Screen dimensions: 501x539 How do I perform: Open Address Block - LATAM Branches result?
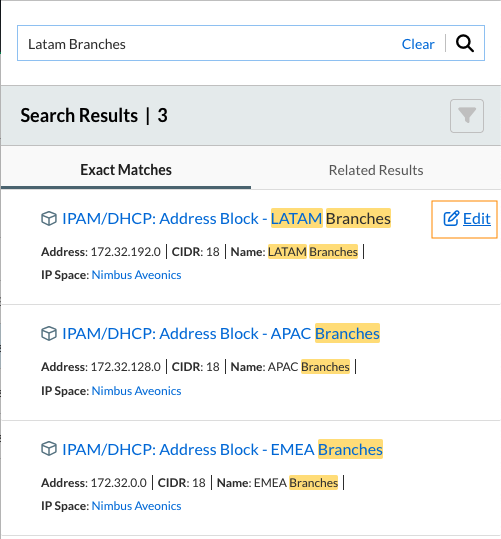click(x=226, y=219)
